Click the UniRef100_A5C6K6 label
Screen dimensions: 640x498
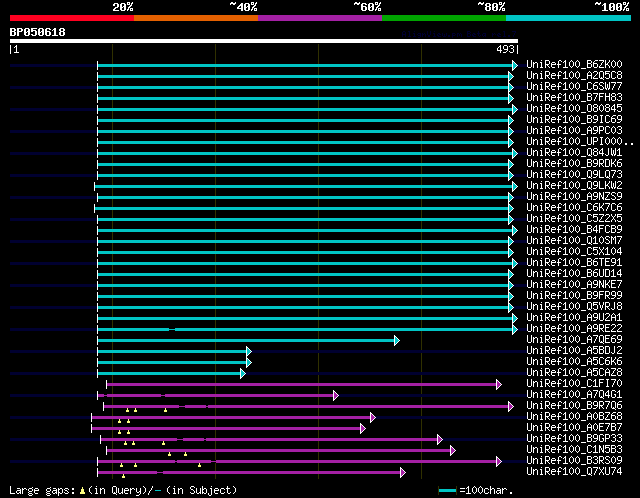click(x=574, y=362)
